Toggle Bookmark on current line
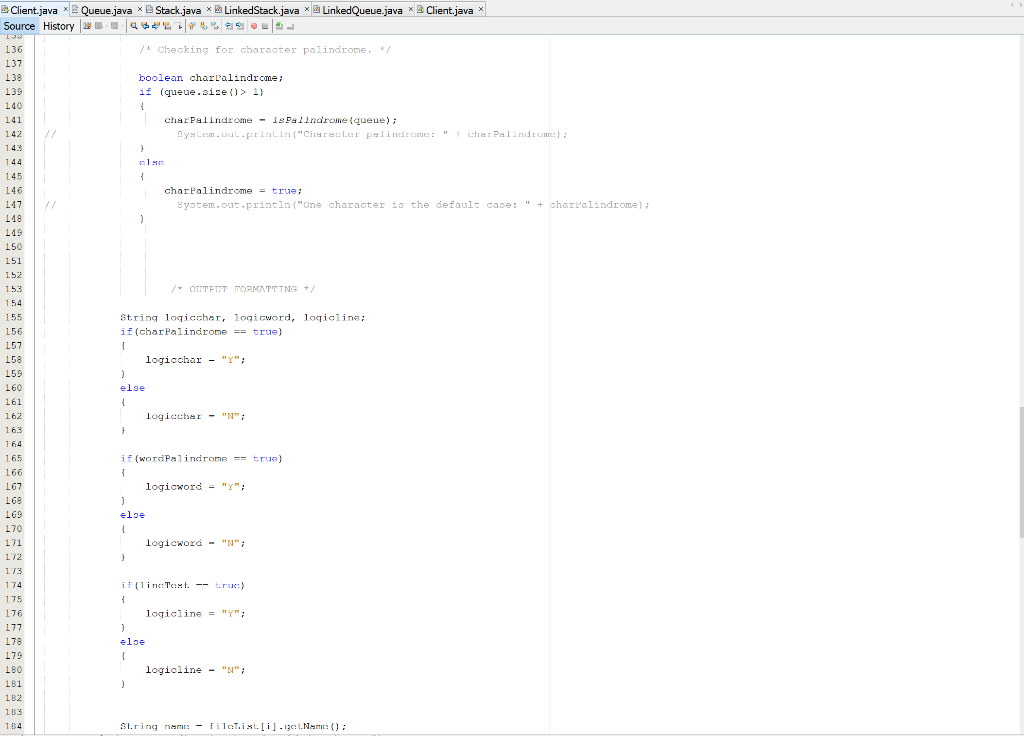The image size is (1024, 736). [215, 26]
